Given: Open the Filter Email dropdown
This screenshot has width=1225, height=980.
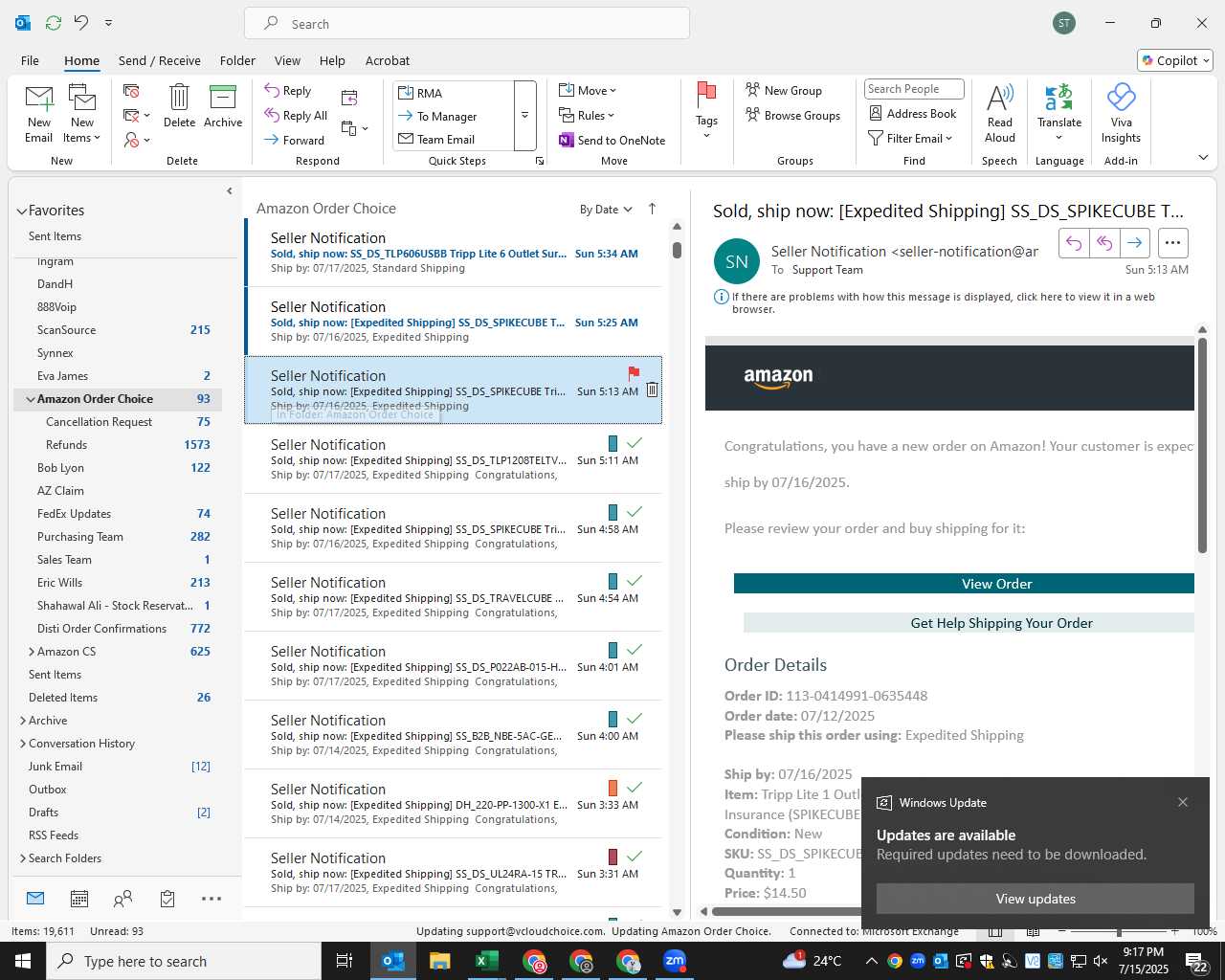Looking at the screenshot, I should coord(910,139).
